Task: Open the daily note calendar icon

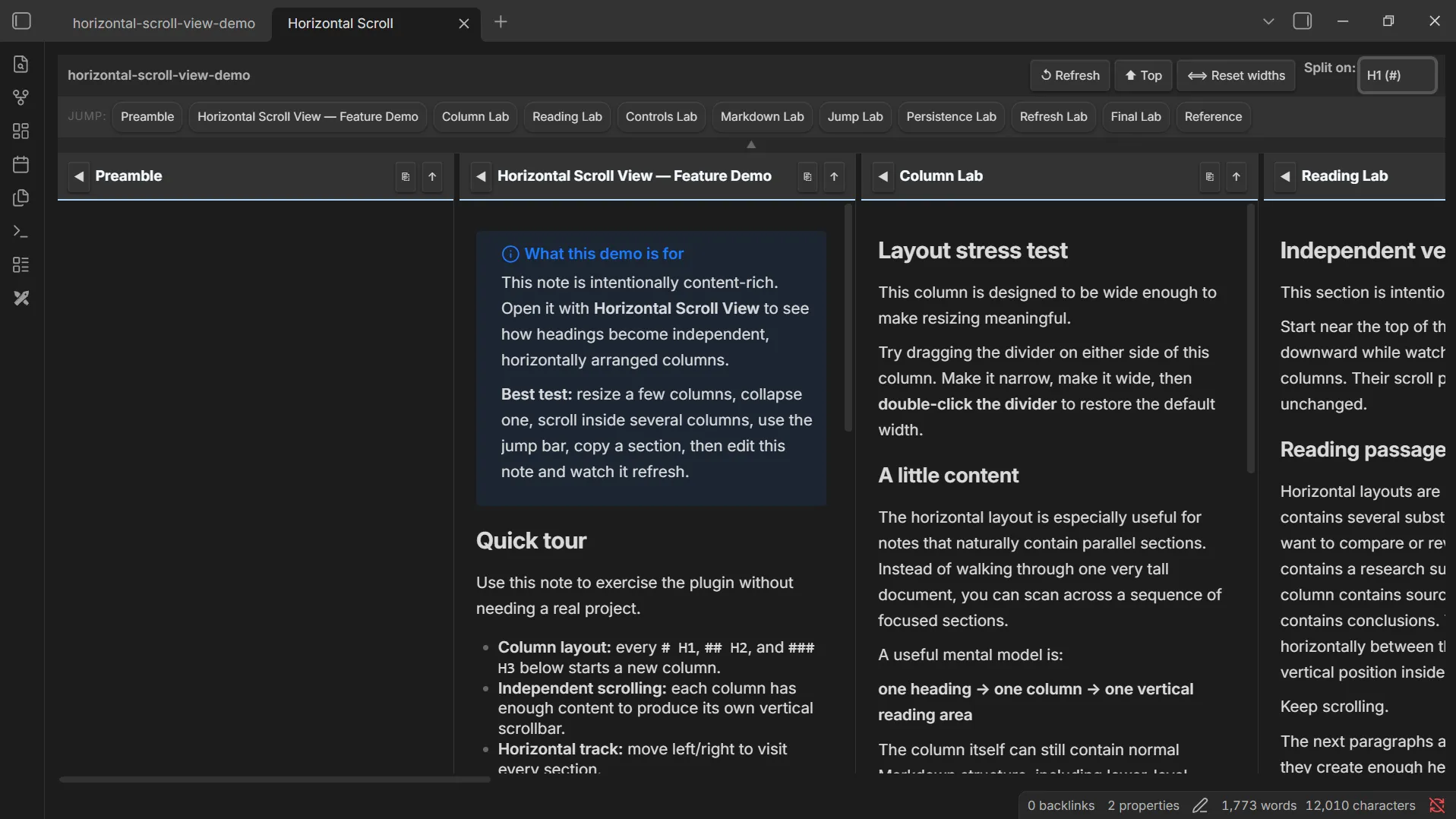Action: point(21,165)
